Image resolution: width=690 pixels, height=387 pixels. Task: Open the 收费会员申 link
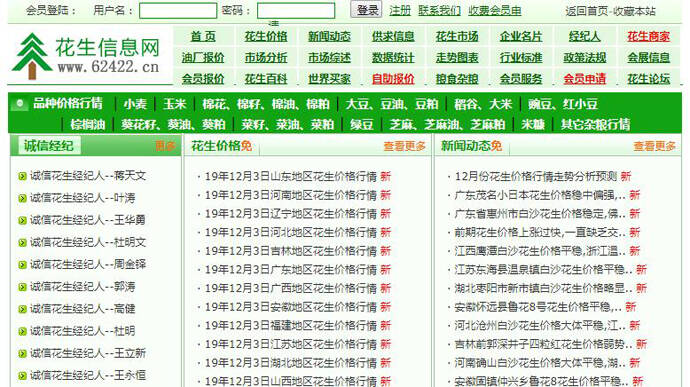495,11
